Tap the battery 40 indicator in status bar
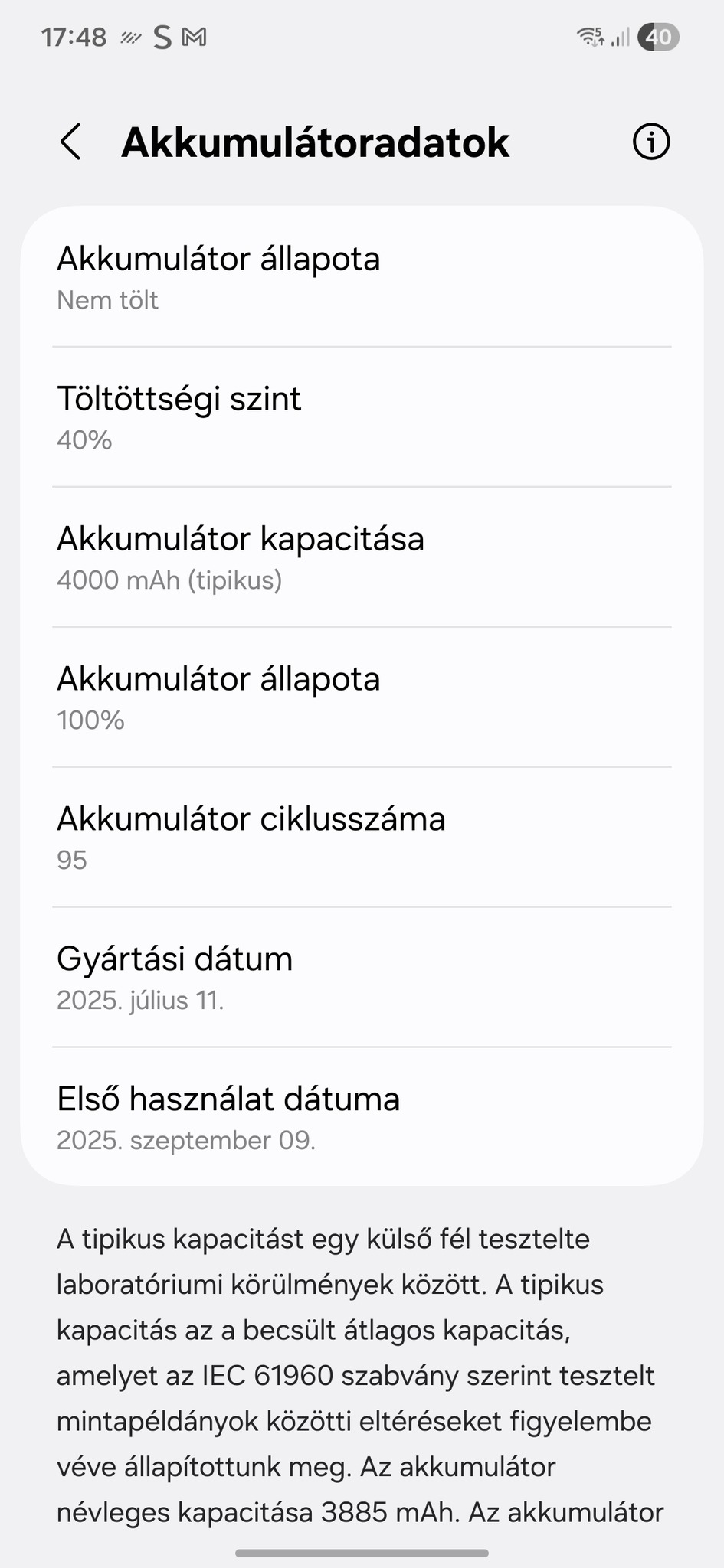724x1568 pixels. 659,37
